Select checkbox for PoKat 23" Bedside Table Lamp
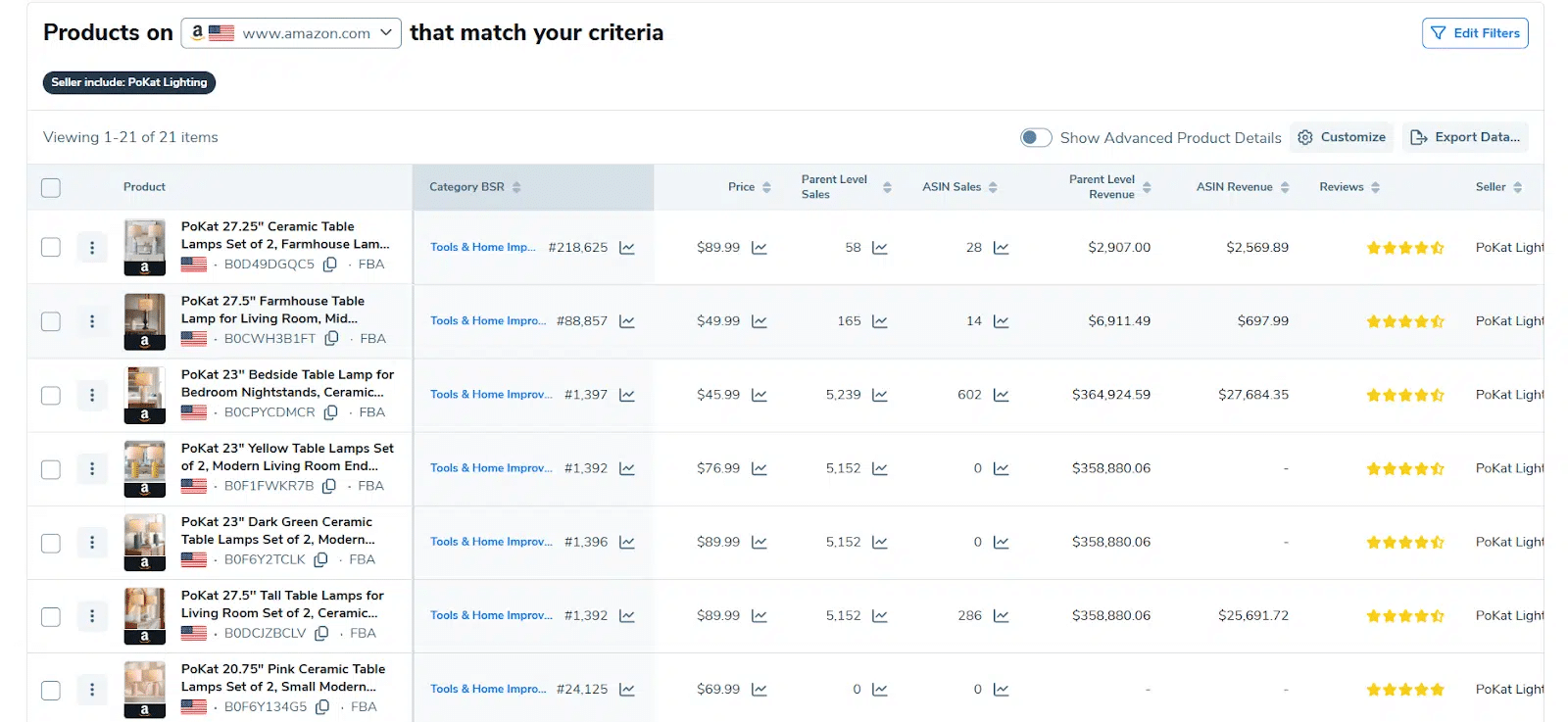Screen dimensions: 1568x722 click(x=51, y=396)
